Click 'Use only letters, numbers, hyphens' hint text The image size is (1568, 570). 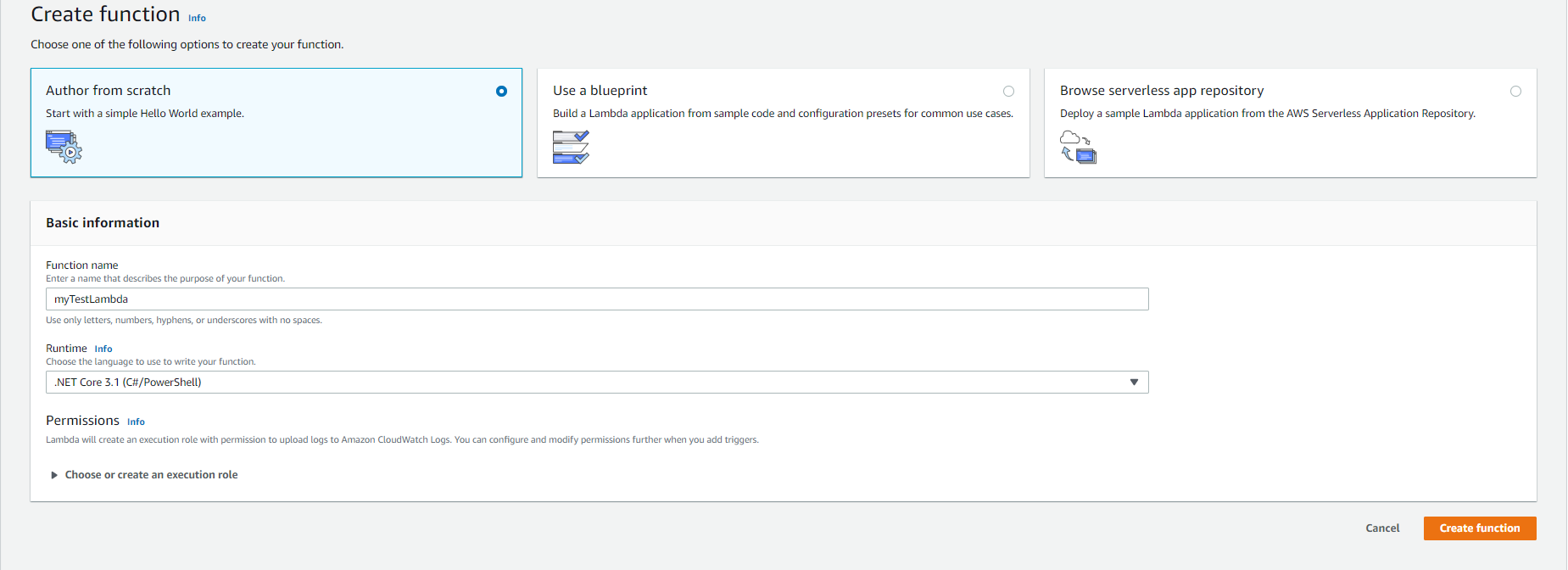point(184,321)
